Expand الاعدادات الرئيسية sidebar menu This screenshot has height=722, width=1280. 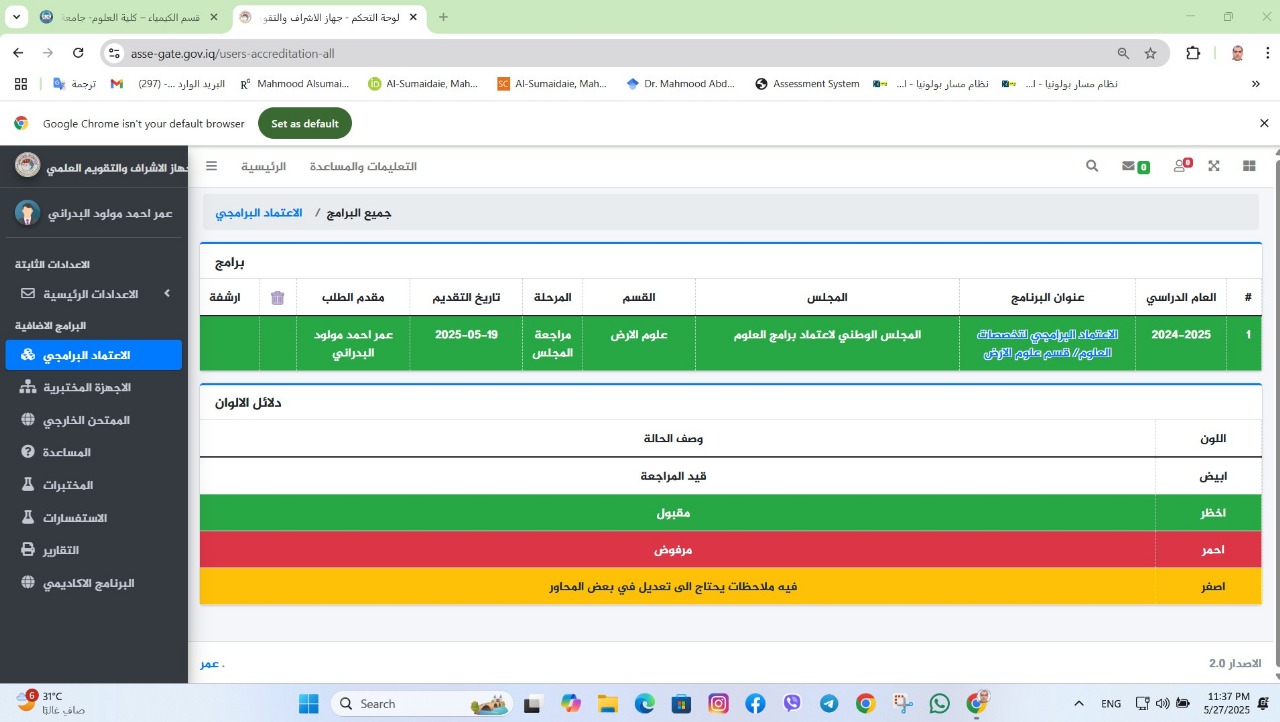tap(92, 294)
